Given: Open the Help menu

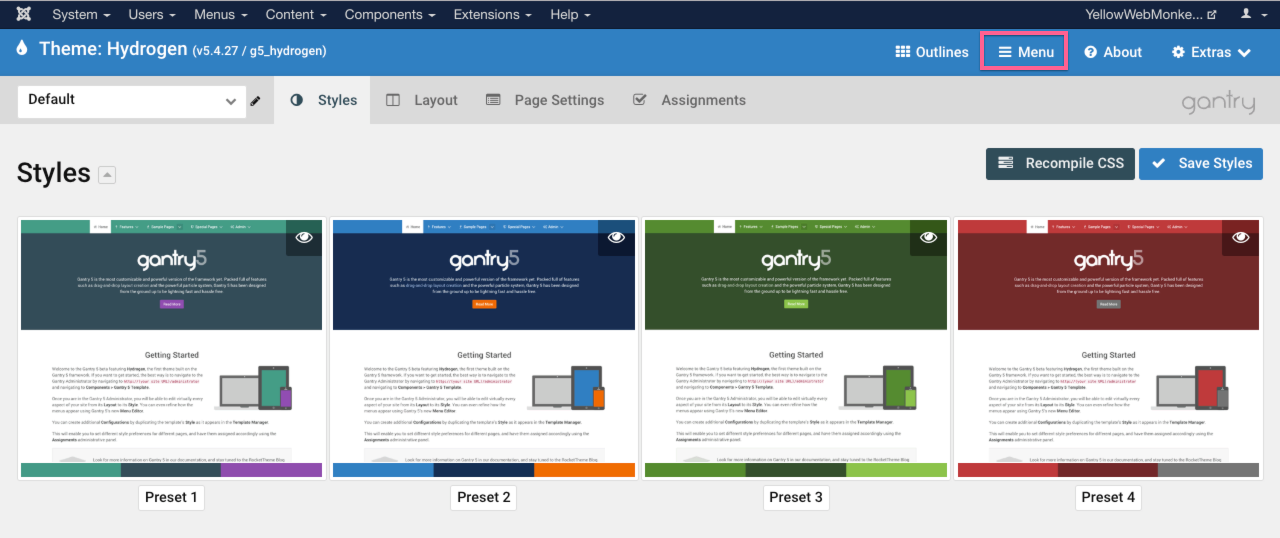Looking at the screenshot, I should tap(571, 14).
